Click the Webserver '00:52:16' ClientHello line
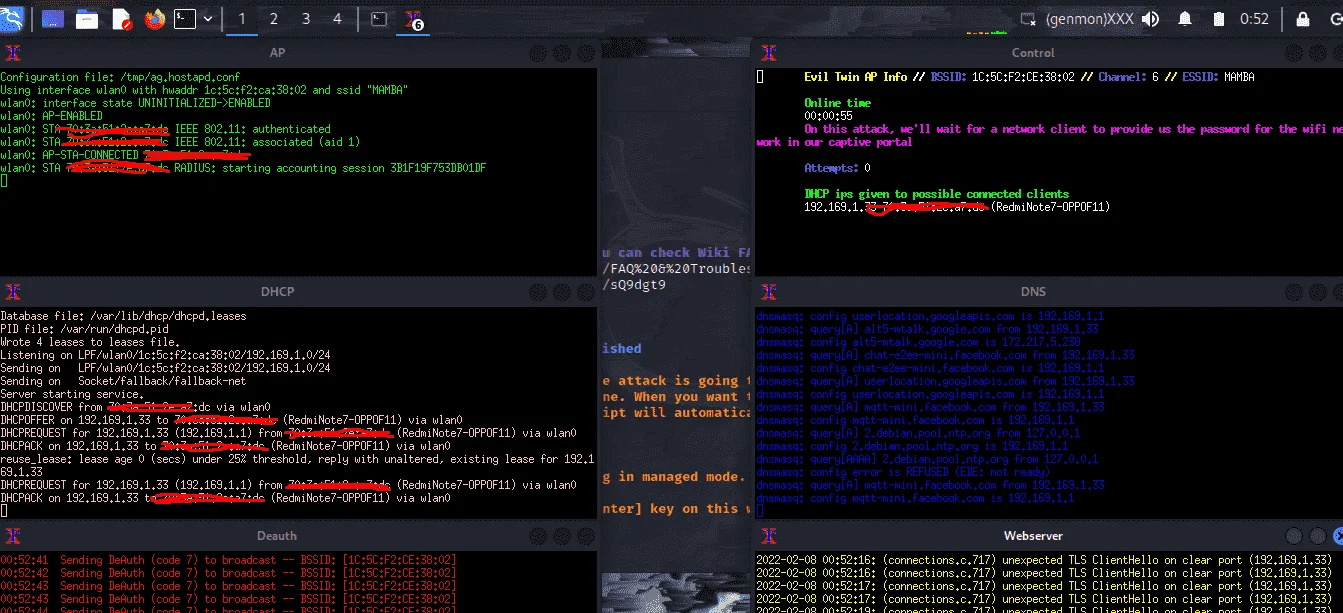 coord(1045,560)
